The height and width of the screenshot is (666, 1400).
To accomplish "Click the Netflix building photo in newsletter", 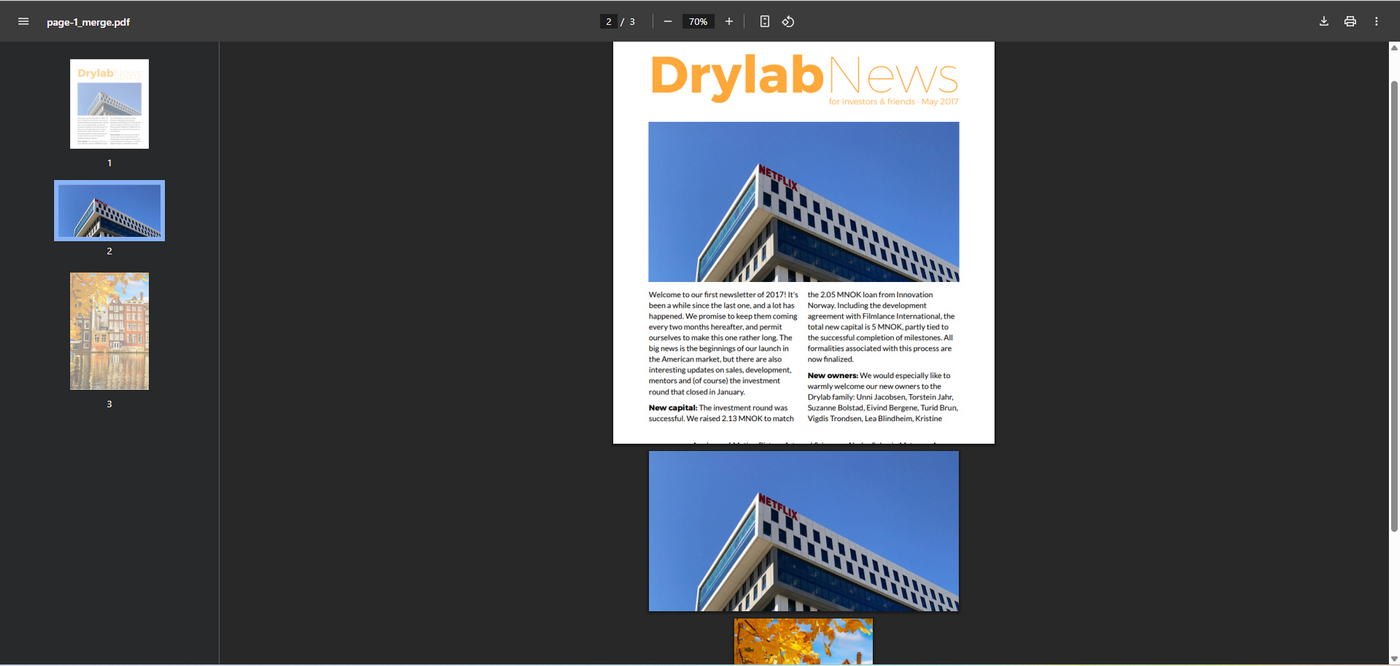I will 804,202.
